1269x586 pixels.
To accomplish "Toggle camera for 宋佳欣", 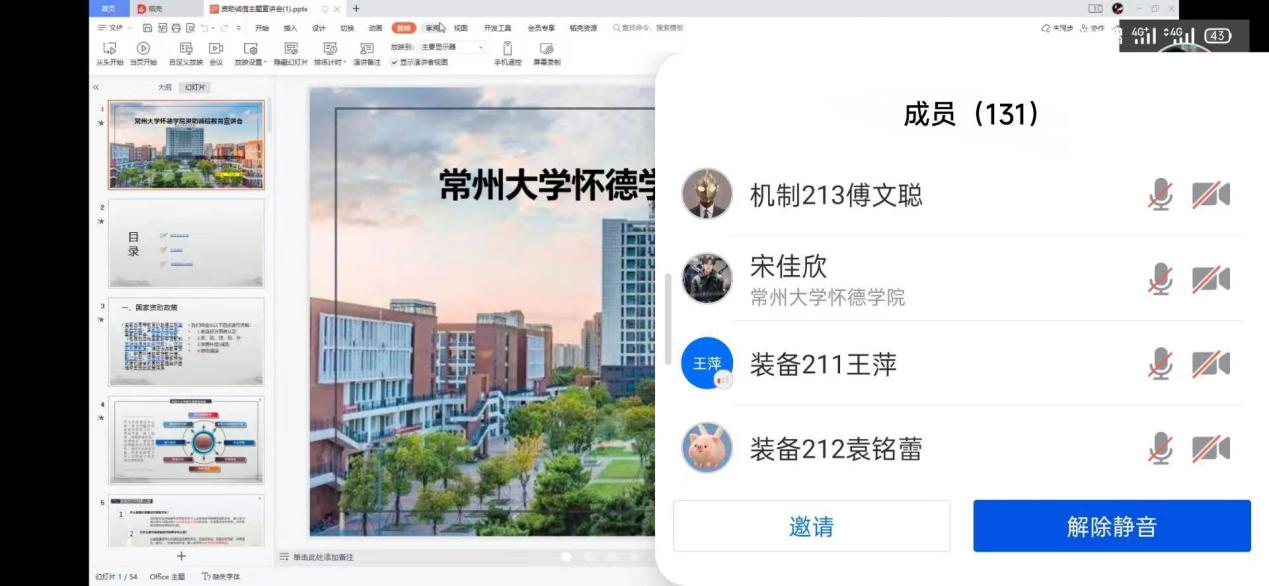I will coord(1210,279).
